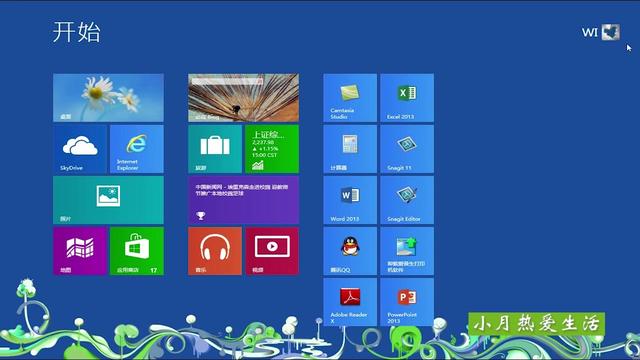
Task: Open the purple Maps tile
Action: coord(80,251)
